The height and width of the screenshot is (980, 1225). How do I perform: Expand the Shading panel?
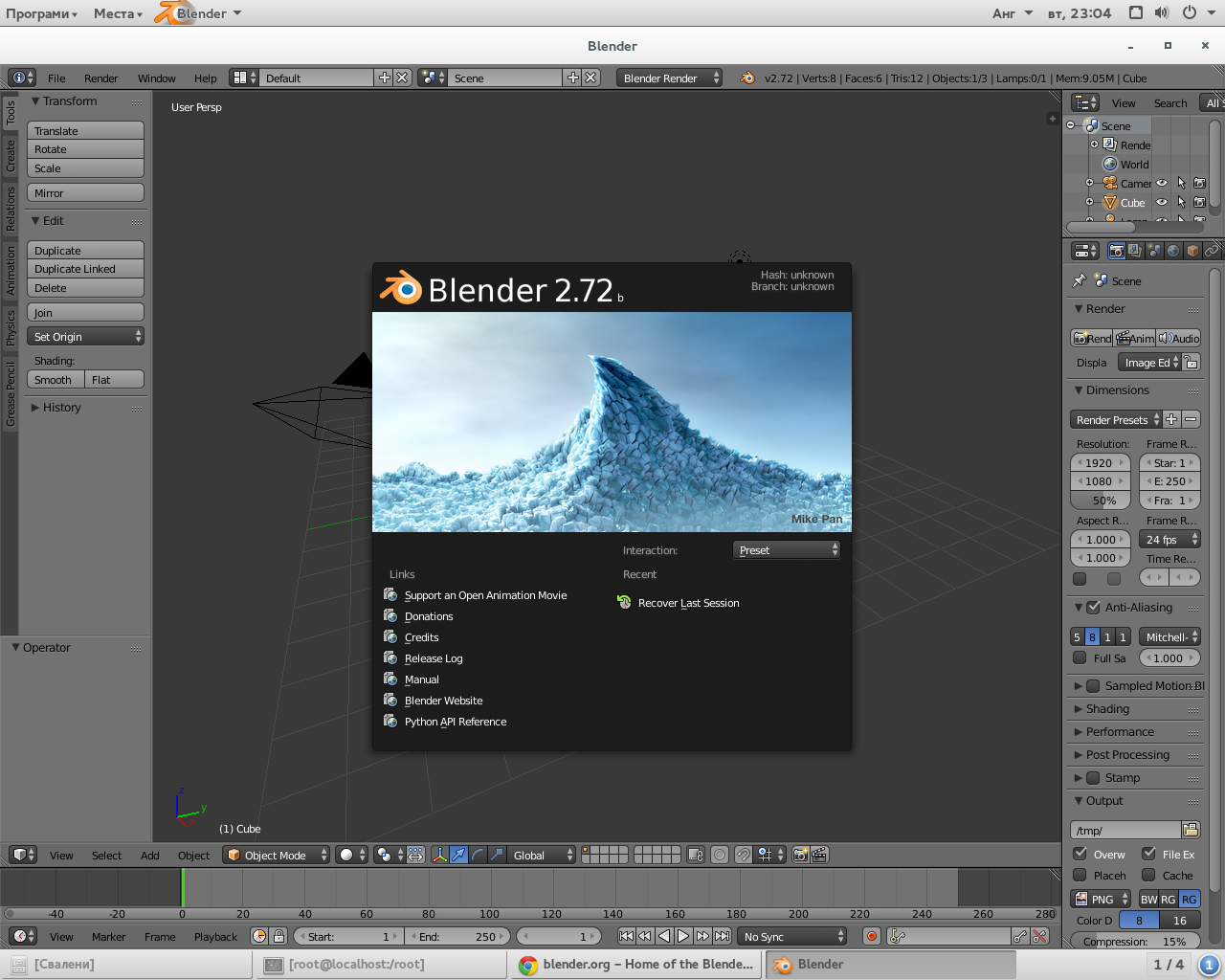coord(1107,708)
